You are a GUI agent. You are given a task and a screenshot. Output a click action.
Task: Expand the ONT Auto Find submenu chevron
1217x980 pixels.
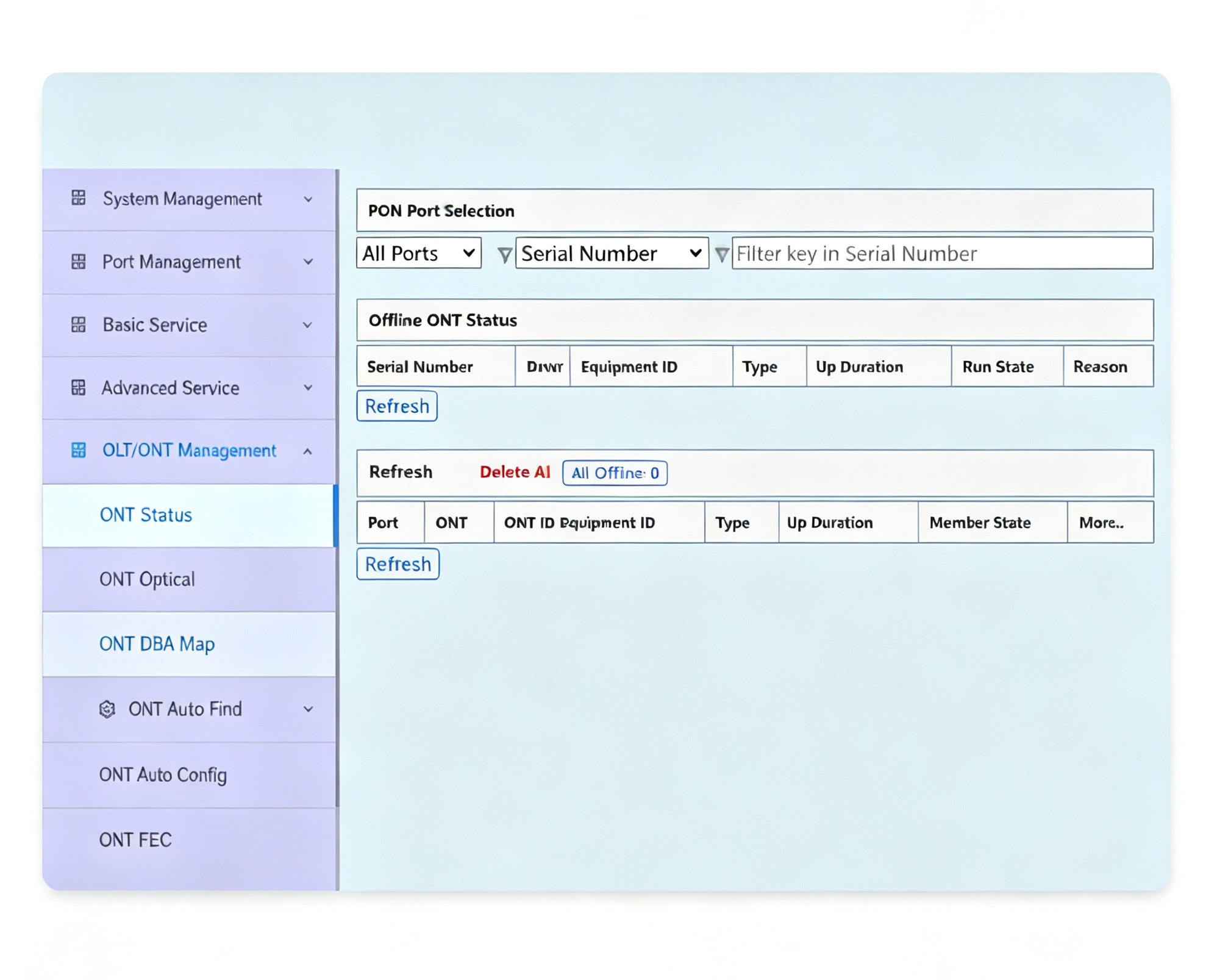[308, 709]
